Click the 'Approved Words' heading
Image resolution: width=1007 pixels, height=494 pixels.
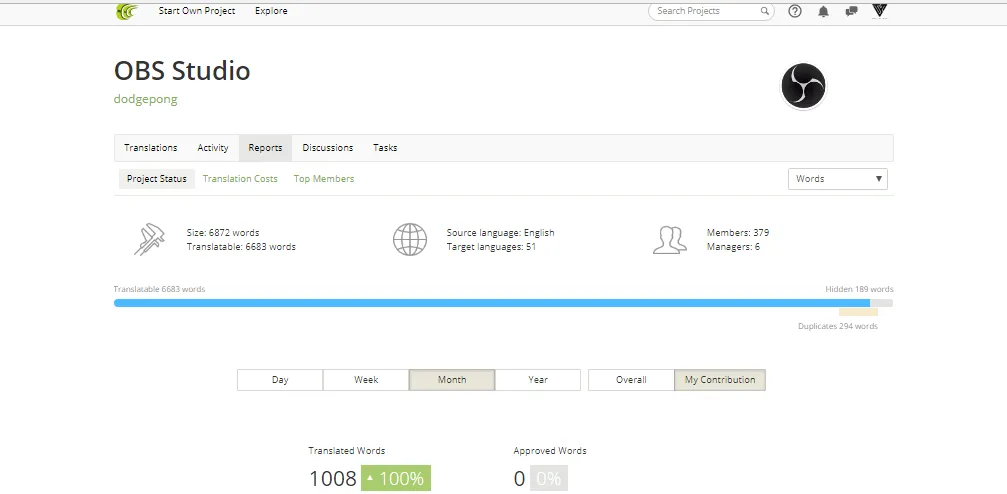(x=550, y=451)
